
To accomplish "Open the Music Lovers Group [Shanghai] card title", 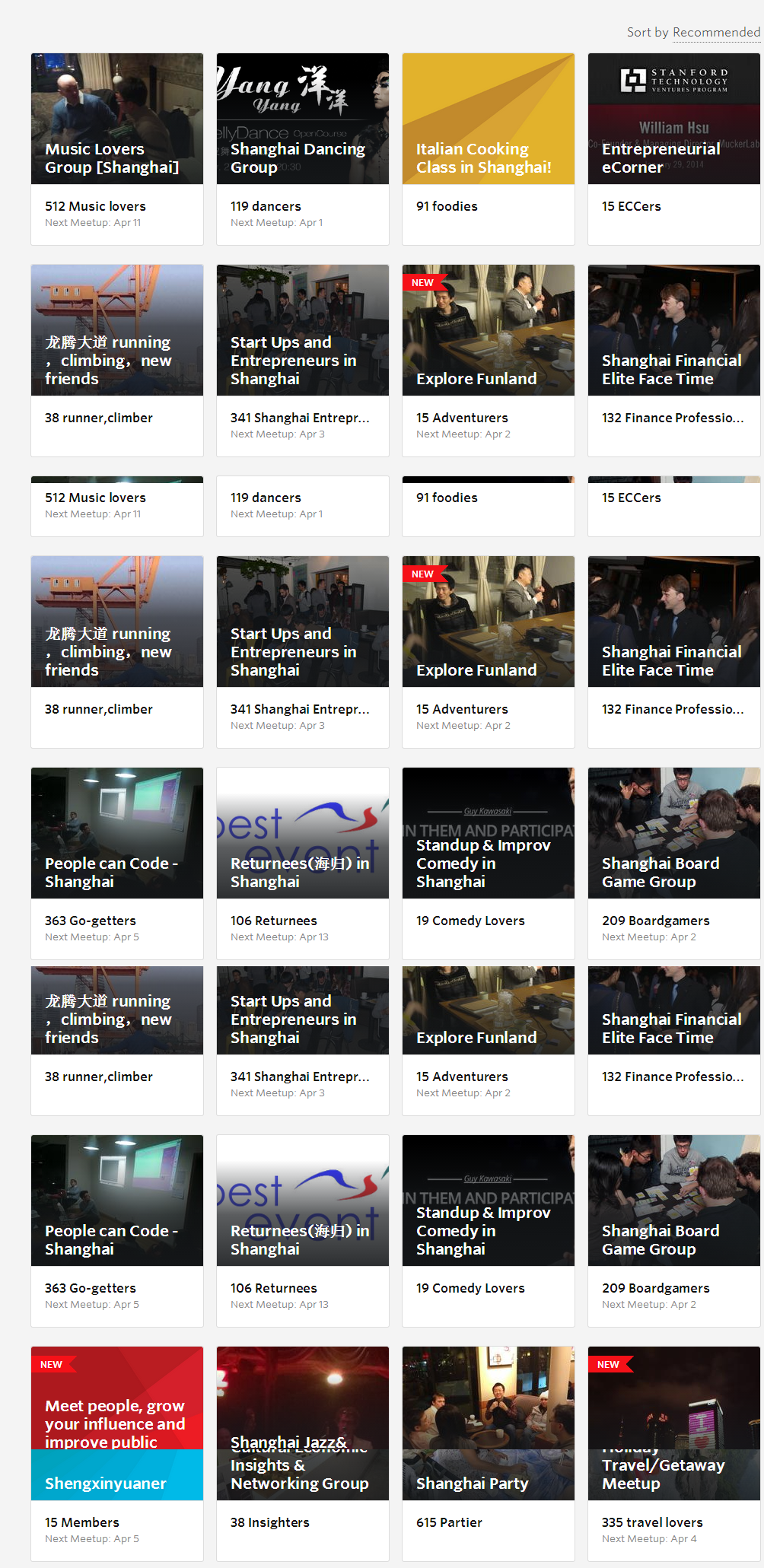I will click(x=112, y=158).
